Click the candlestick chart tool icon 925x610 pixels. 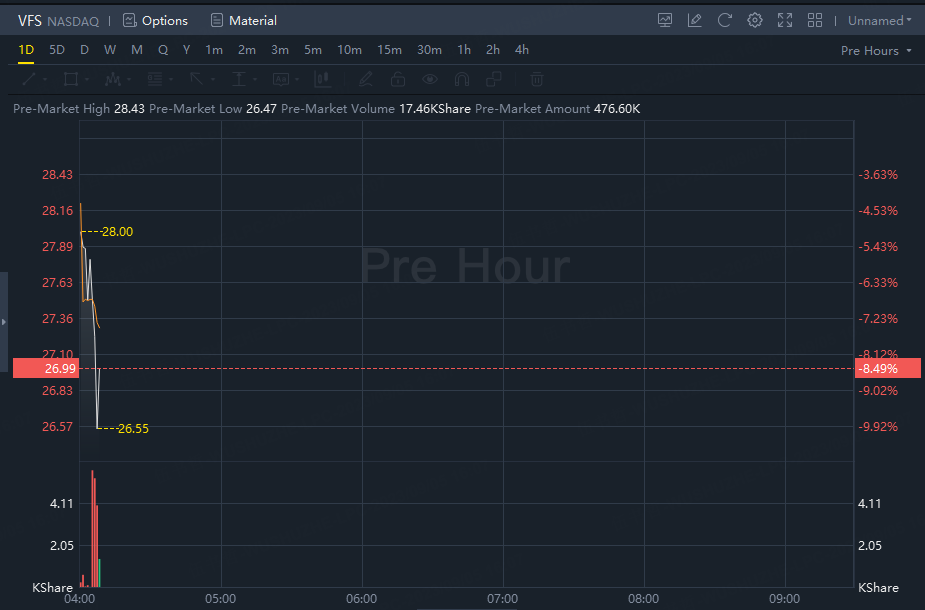323,79
